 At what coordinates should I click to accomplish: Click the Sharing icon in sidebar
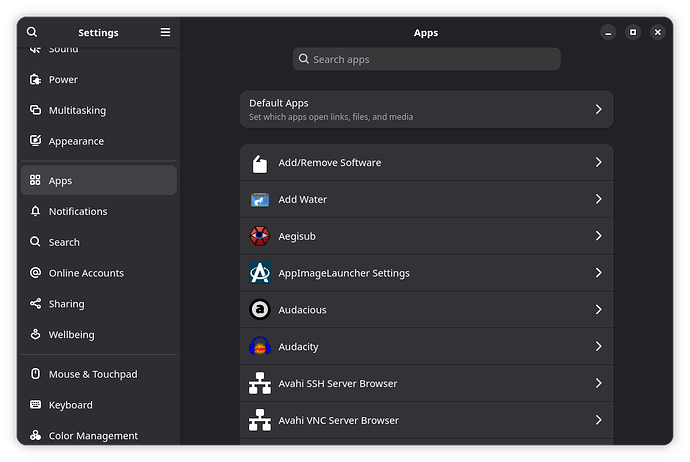35,303
